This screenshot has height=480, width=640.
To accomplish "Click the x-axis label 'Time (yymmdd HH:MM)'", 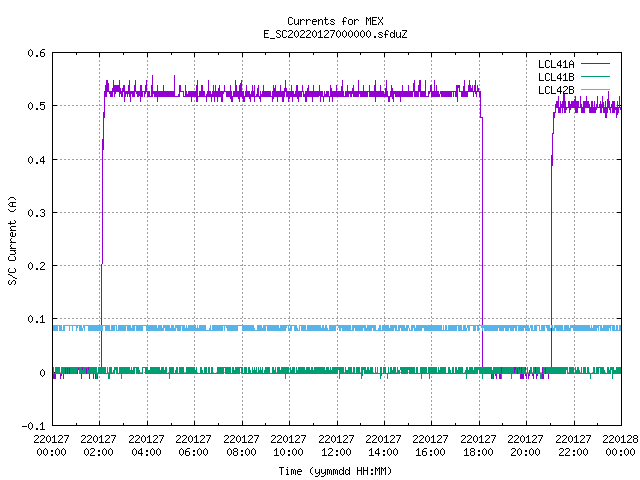I will pyautogui.click(x=335, y=471).
